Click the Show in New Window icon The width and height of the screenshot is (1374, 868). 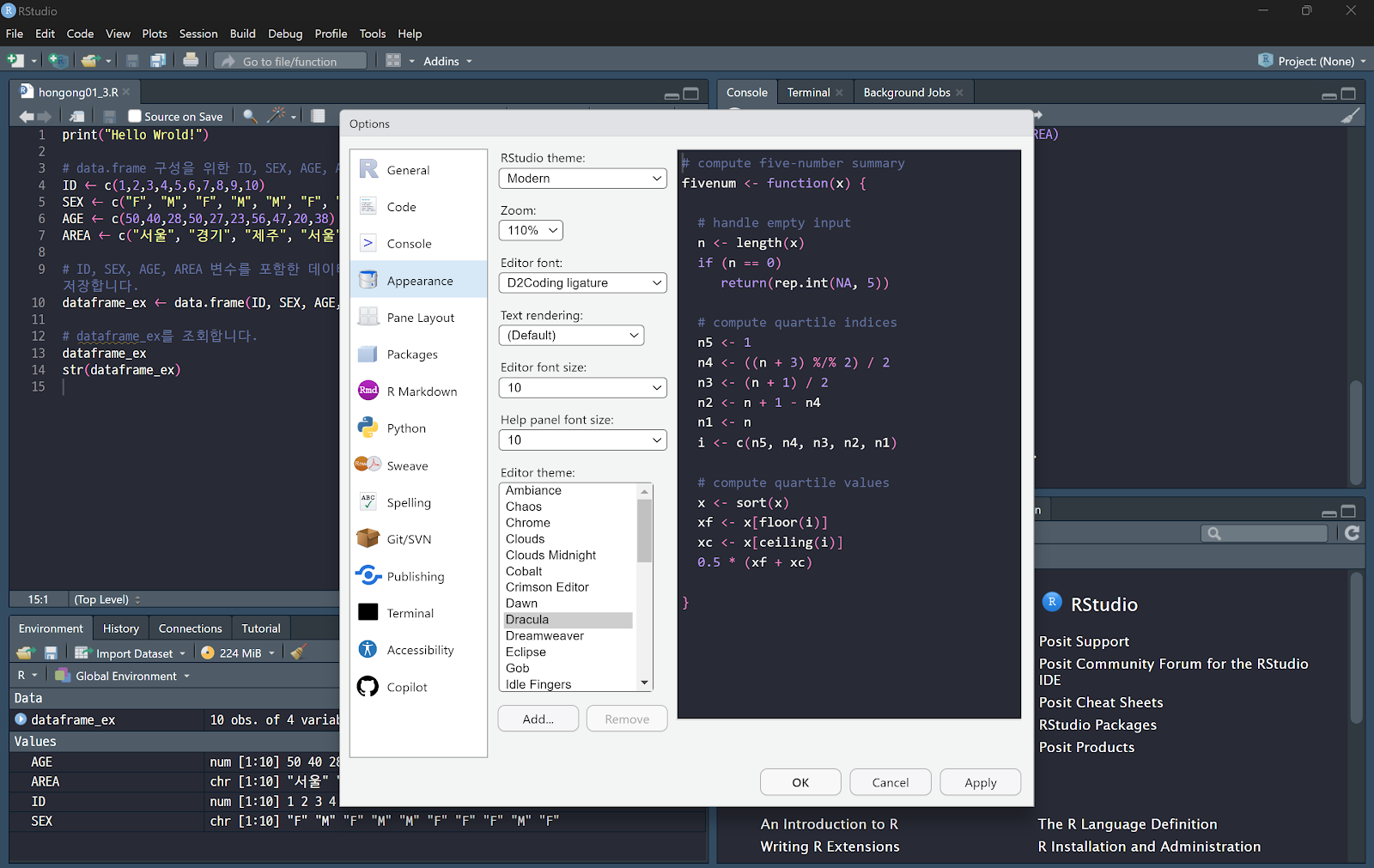(x=77, y=116)
